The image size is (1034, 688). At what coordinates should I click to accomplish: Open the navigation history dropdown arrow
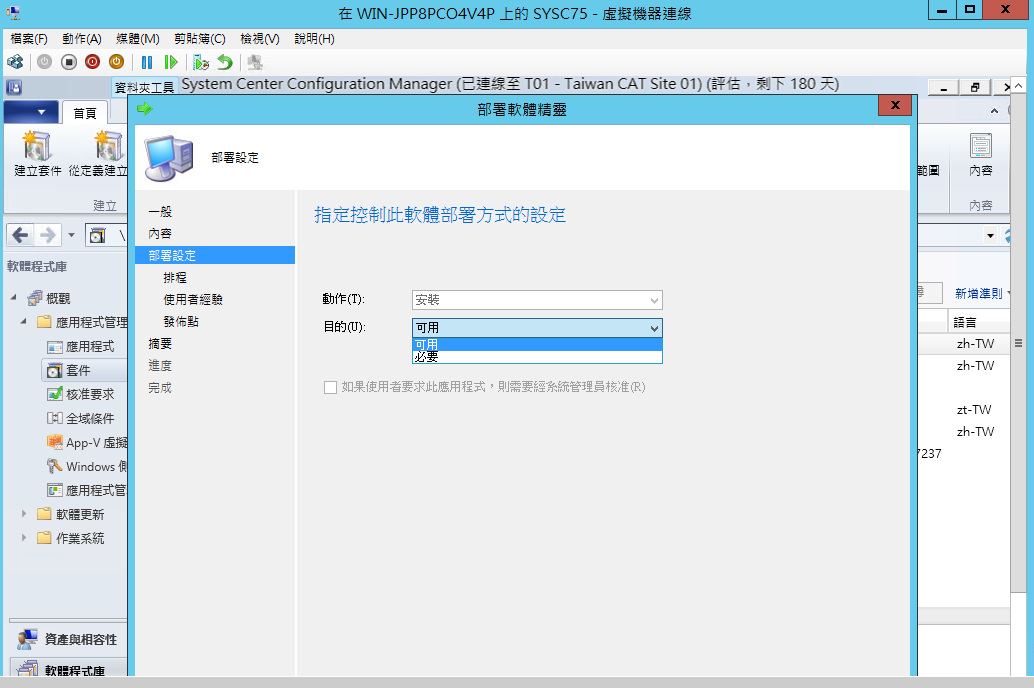point(71,235)
